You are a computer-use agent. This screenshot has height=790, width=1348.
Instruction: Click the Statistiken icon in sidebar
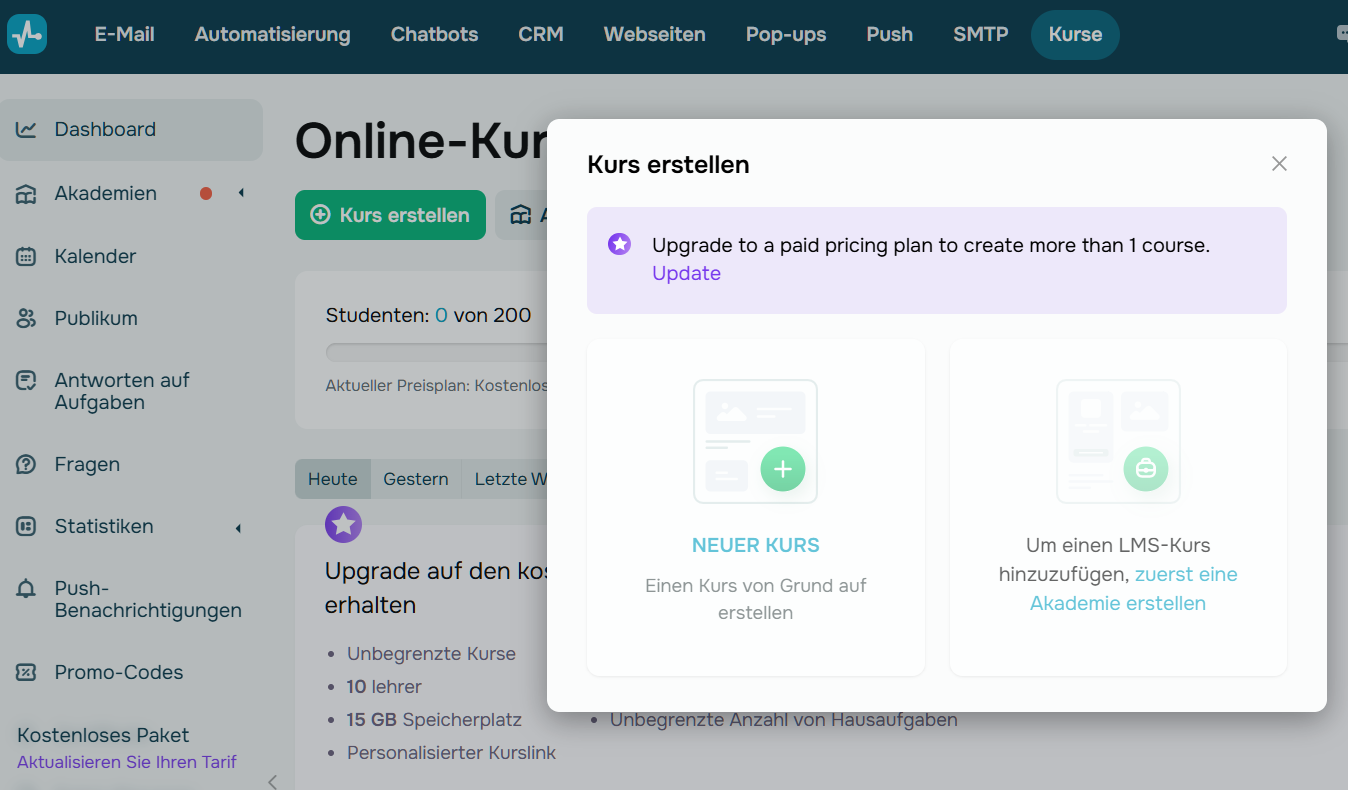26,527
